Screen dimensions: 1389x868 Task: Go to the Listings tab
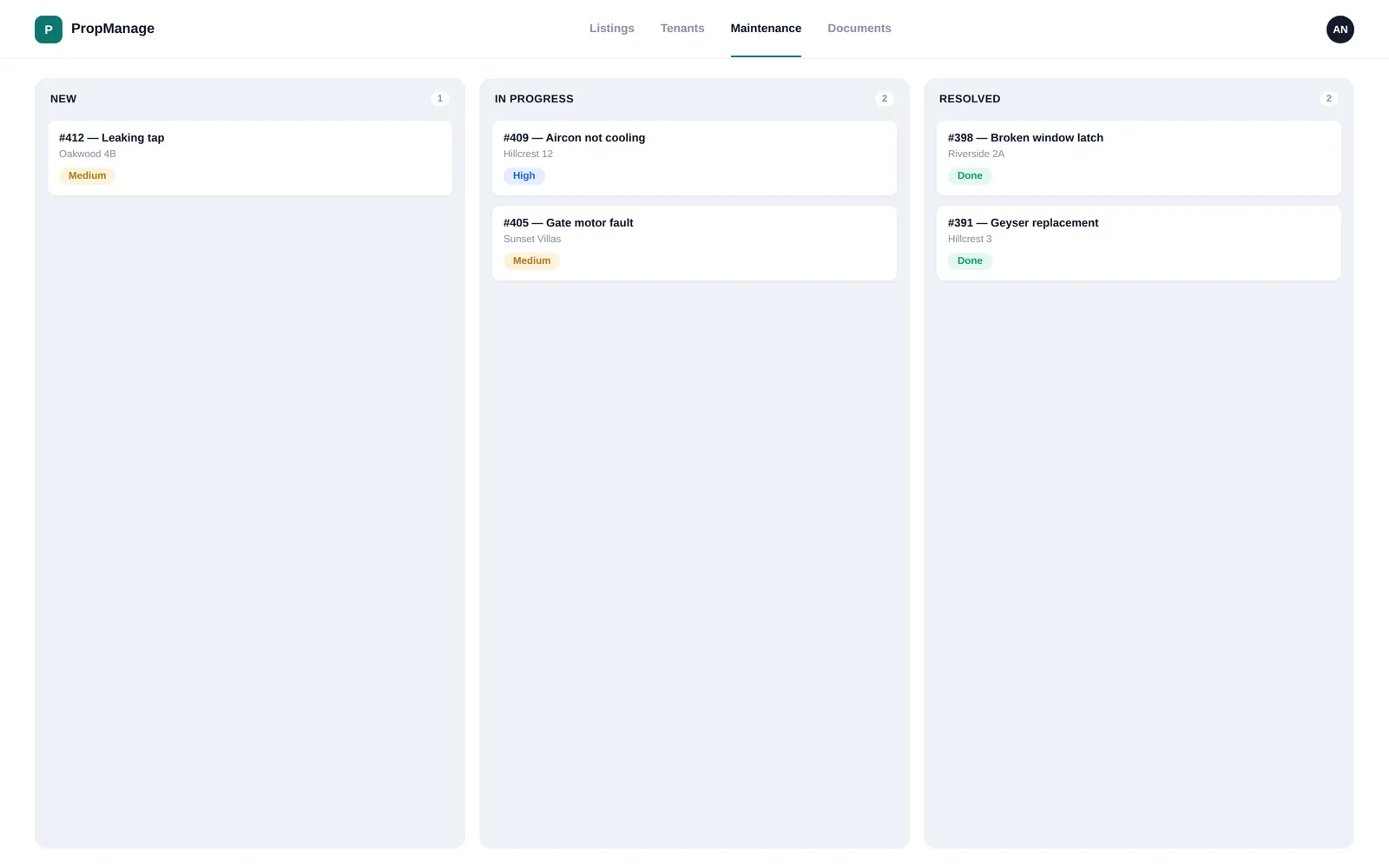(x=612, y=29)
